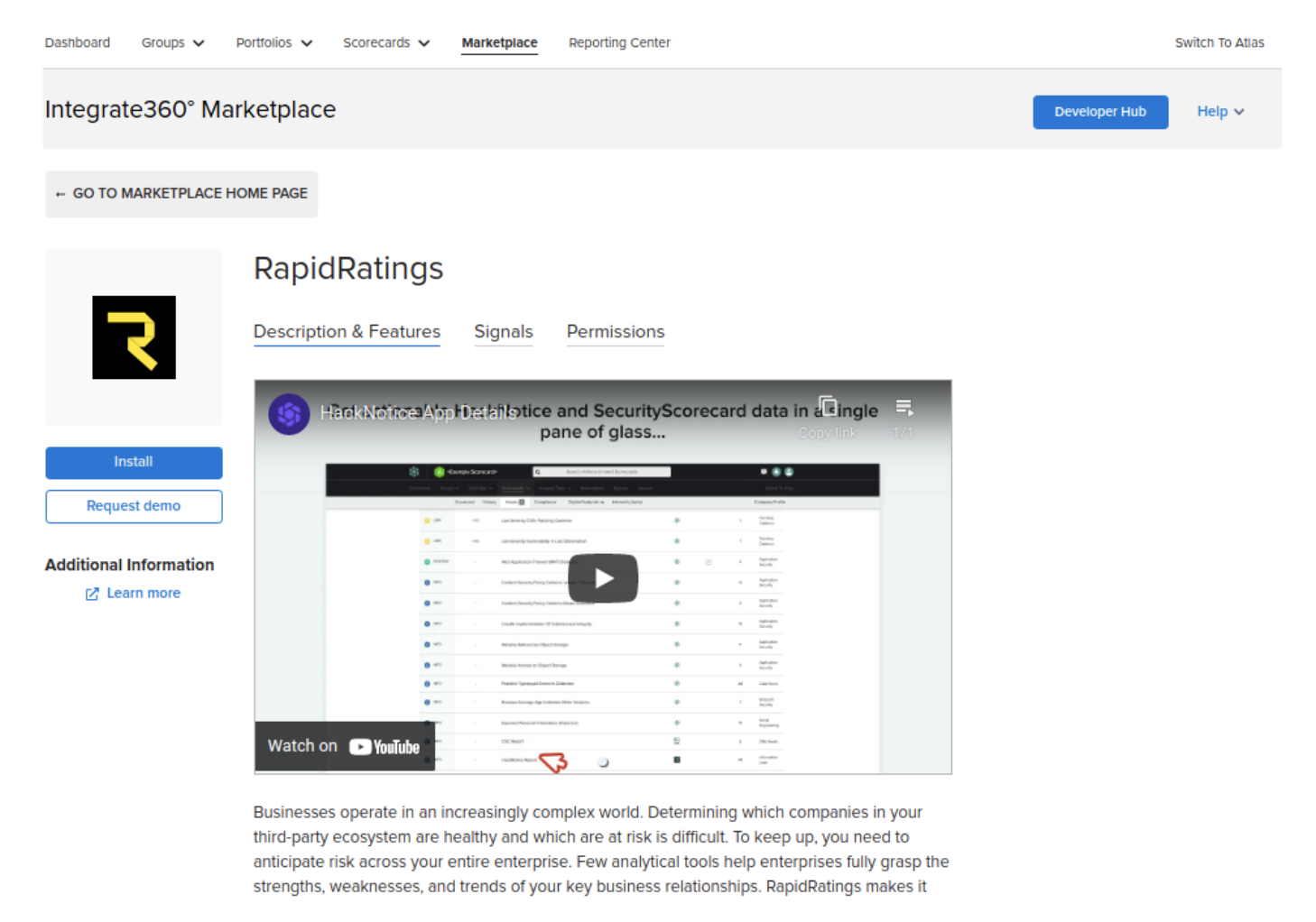Play the embedded YouTube video

point(603,578)
